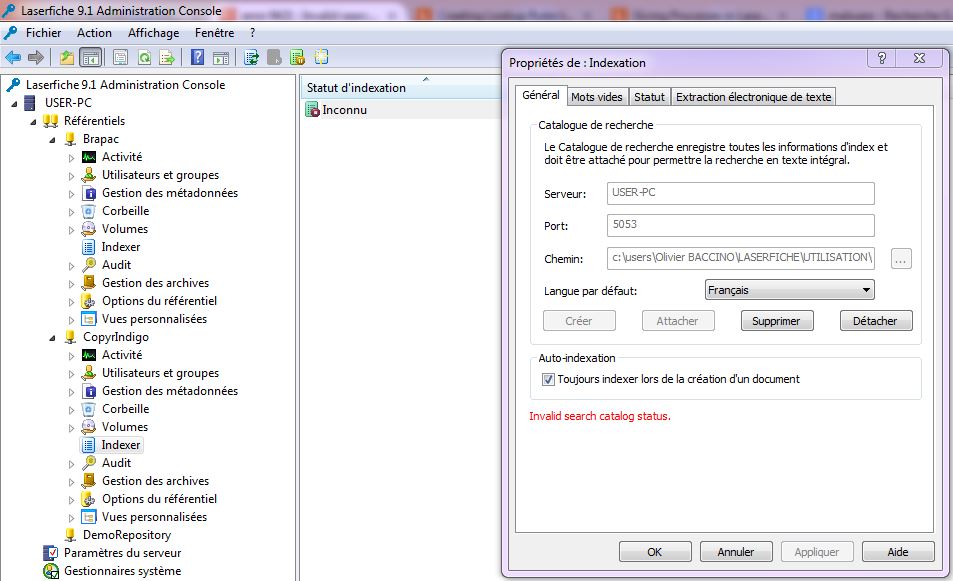Click the Brapac Gestion des métadonnées icon
The height and width of the screenshot is (581, 953).
coord(89,193)
